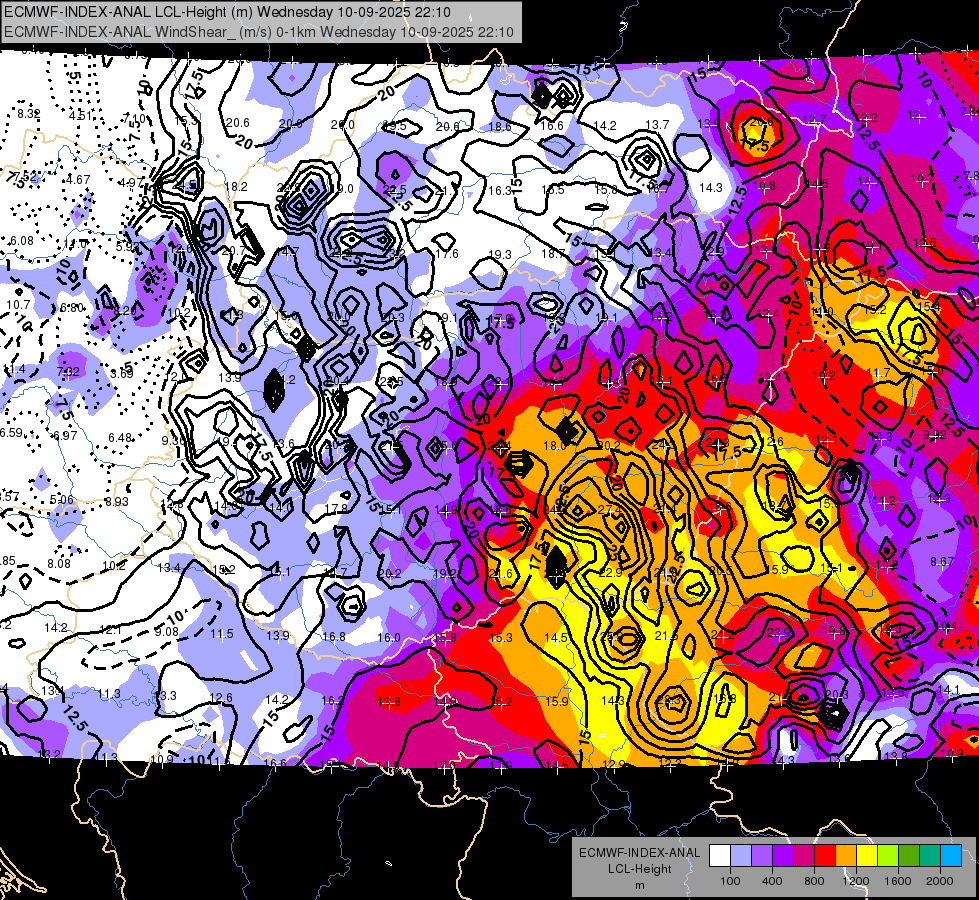Click the 1200 tick label in legend
979x900 pixels.
click(856, 881)
